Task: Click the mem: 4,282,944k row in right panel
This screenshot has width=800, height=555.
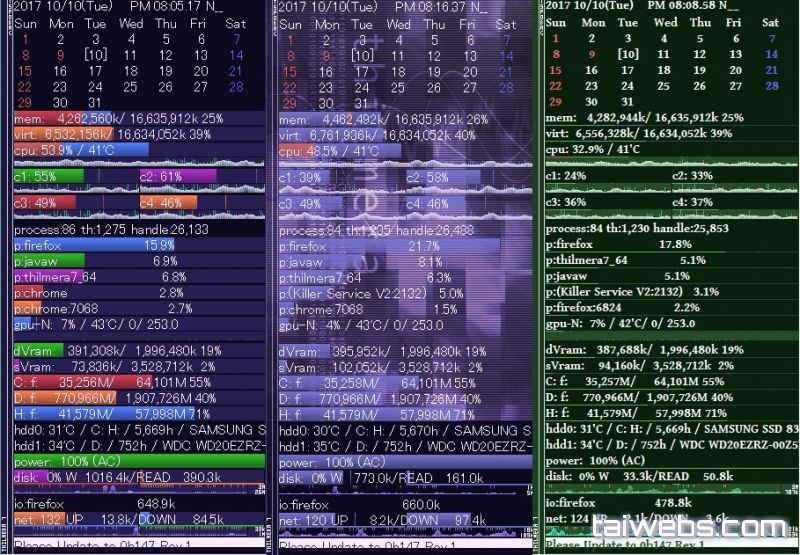Action: coord(645,117)
